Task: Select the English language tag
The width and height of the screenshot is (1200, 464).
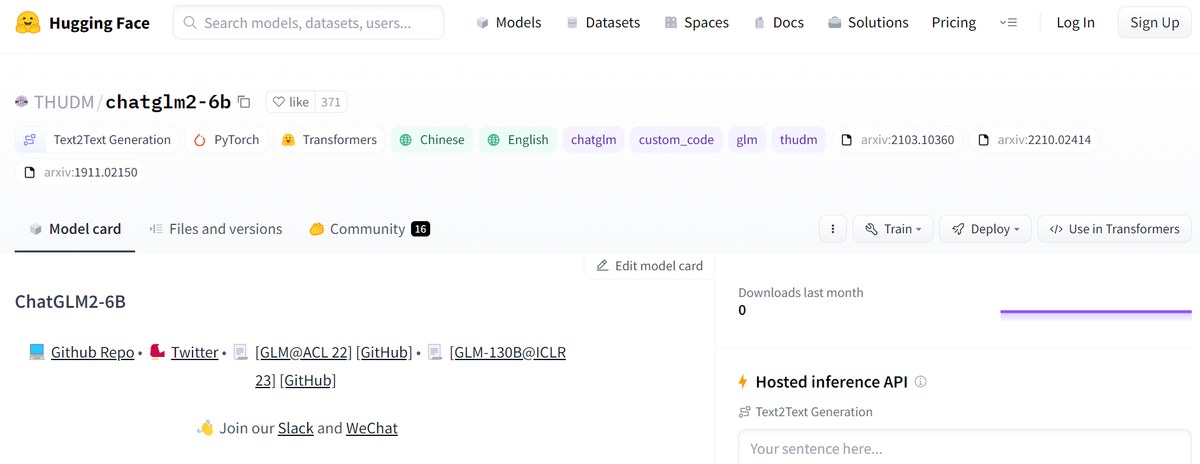Action: point(518,140)
